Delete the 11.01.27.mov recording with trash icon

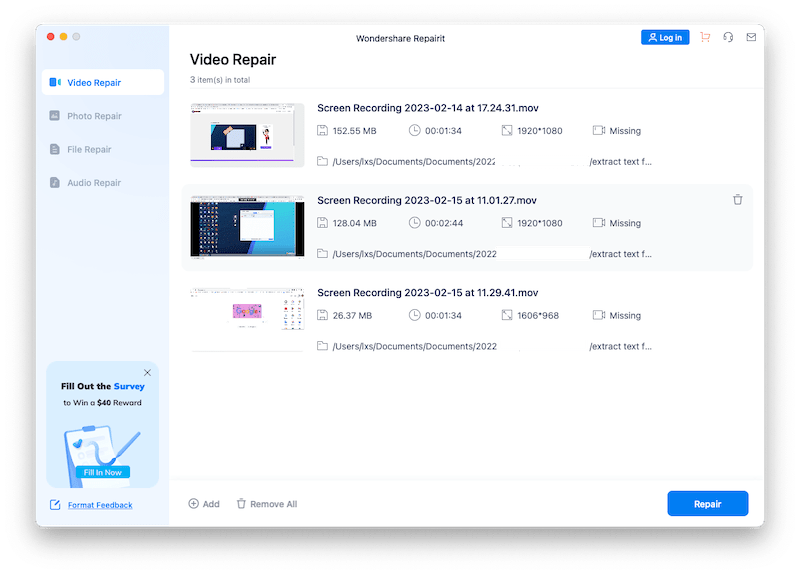(x=738, y=199)
